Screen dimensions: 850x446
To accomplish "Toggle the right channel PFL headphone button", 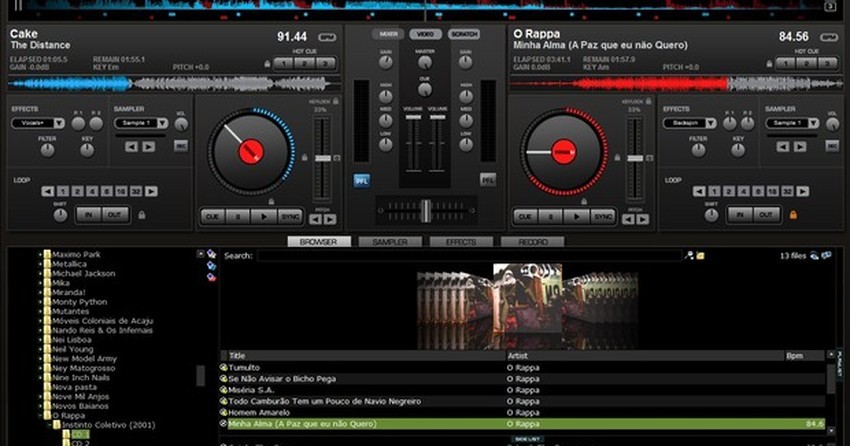I will point(488,180).
